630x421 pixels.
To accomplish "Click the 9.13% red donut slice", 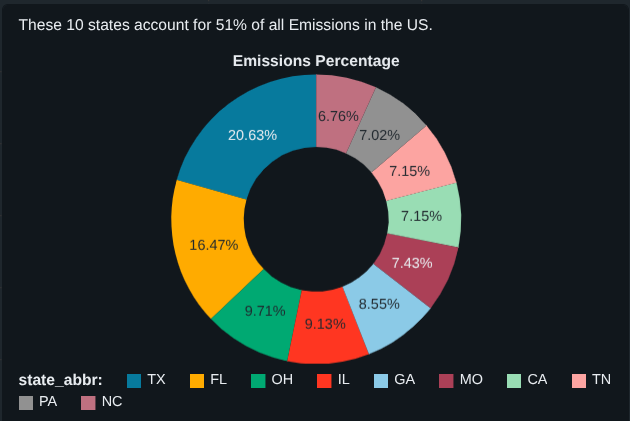I will click(325, 326).
